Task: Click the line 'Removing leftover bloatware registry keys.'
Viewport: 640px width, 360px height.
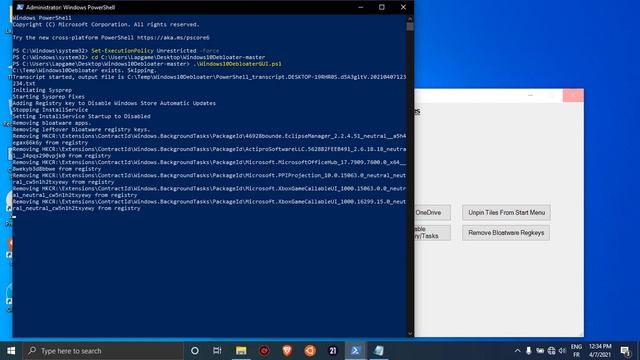Action: click(x=81, y=129)
